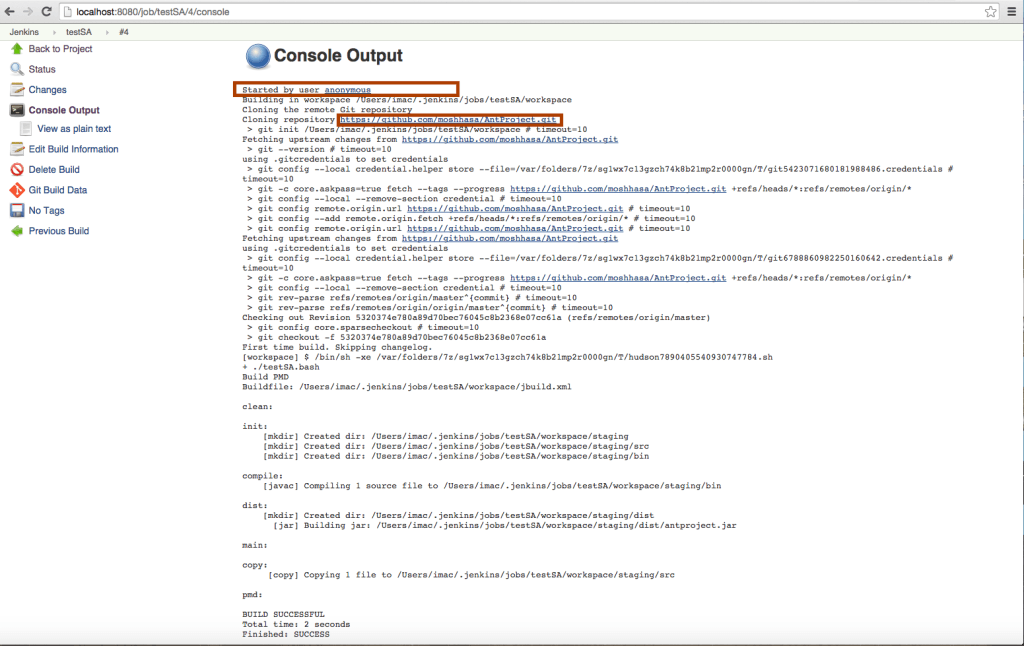Viewport: 1024px width, 646px height.
Task: Click inside the browser address bar
Action: click(300, 11)
